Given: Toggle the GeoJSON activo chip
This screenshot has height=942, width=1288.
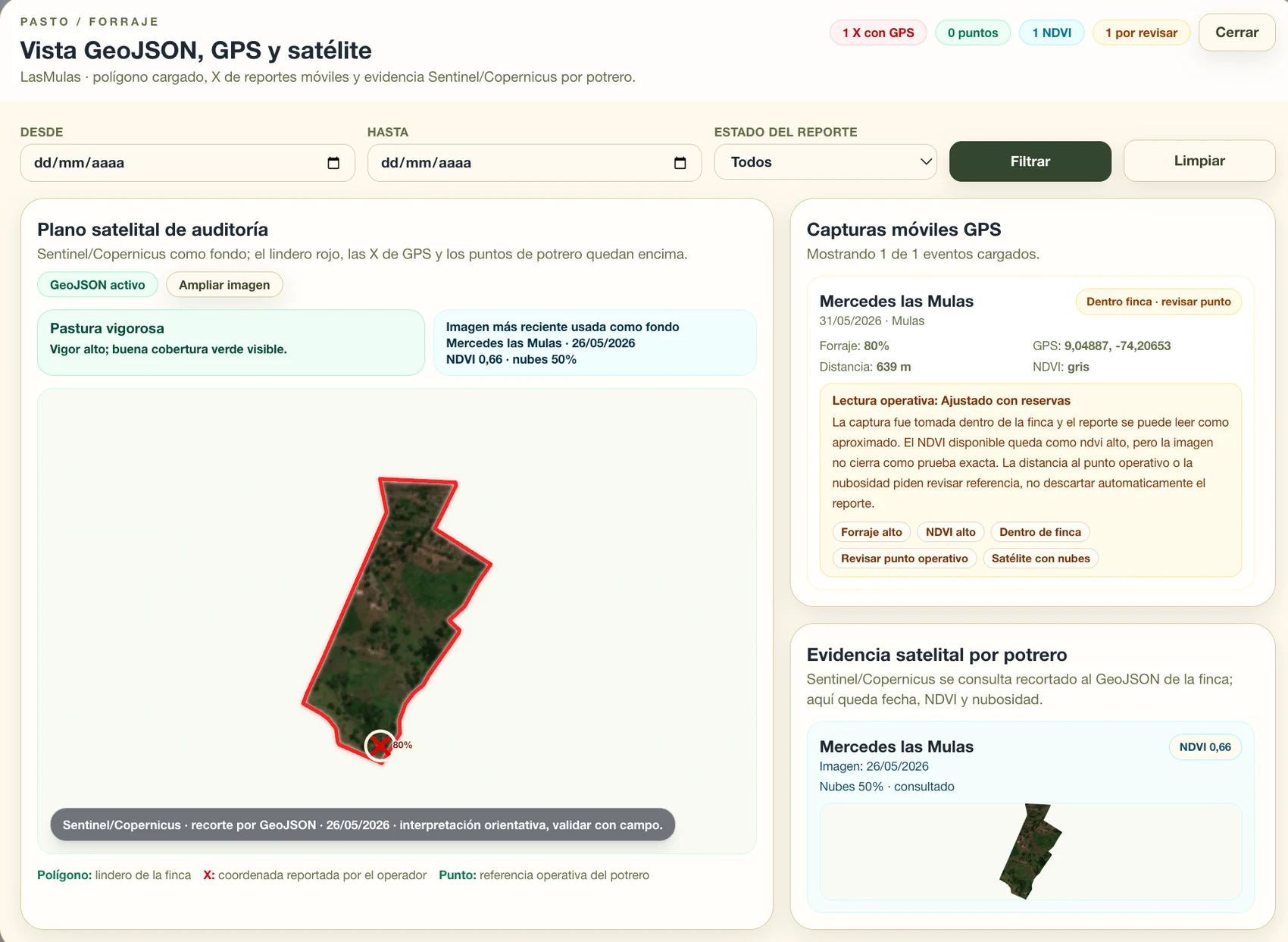Looking at the screenshot, I should [98, 285].
